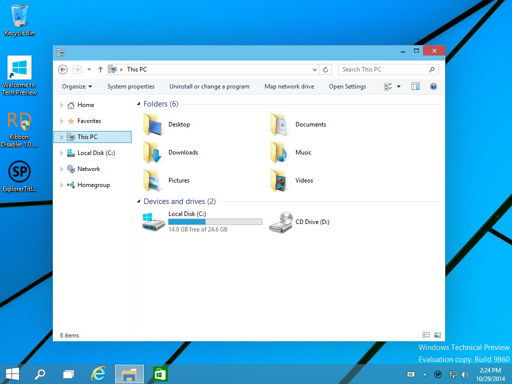Screen dimensions: 512x384
Task: Open recent locations dropdown arrow
Action: pos(89,69)
